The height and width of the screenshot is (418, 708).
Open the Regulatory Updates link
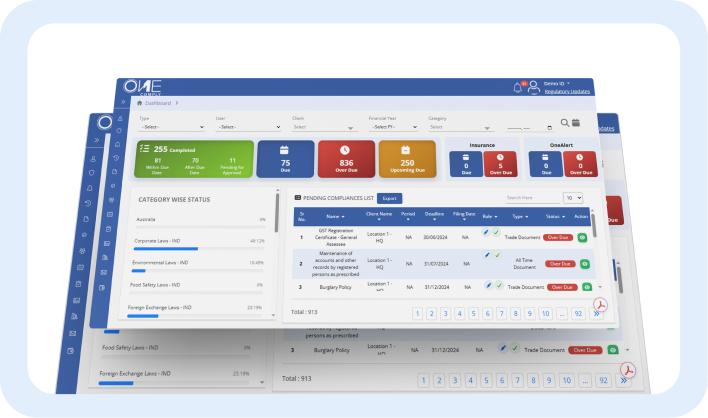coord(566,92)
